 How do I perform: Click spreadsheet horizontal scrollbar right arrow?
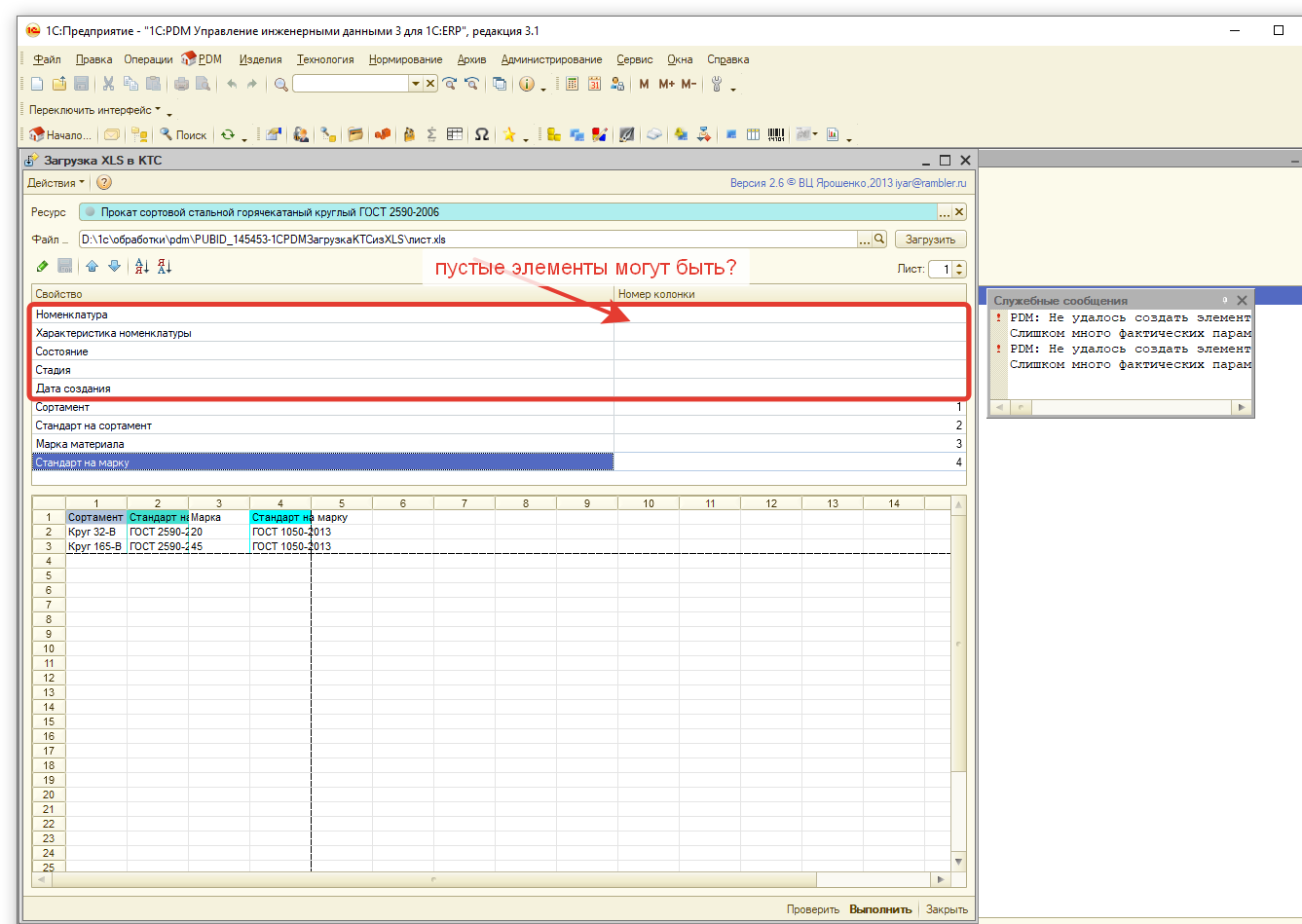pos(940,879)
